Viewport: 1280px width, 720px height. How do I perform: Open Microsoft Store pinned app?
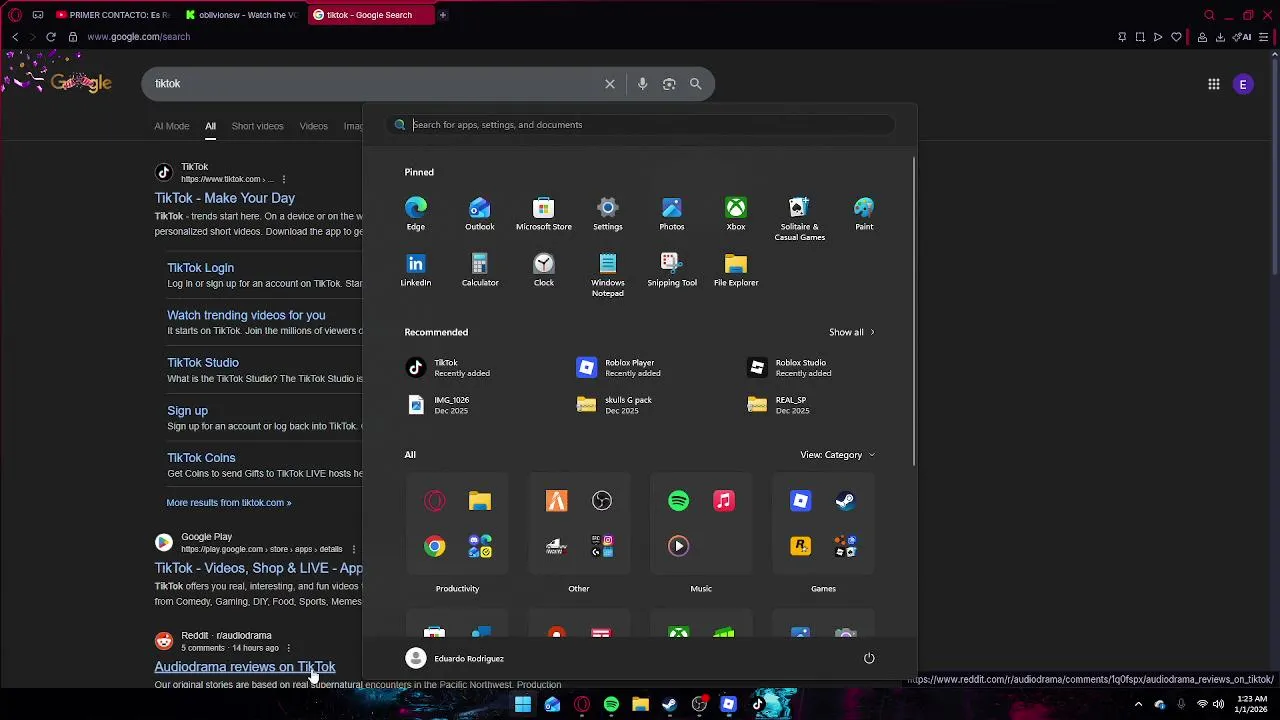tap(544, 214)
